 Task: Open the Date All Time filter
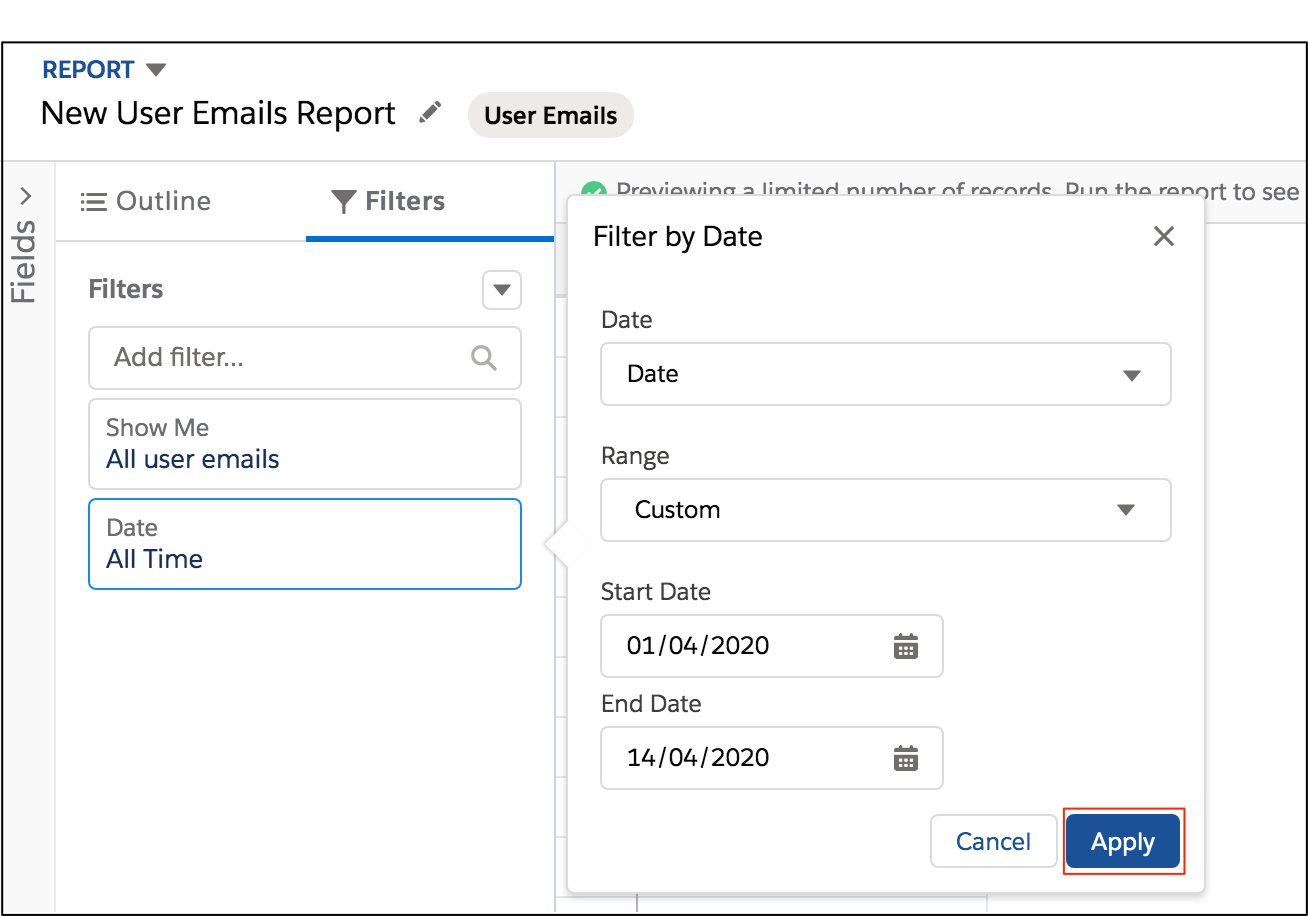(x=305, y=544)
